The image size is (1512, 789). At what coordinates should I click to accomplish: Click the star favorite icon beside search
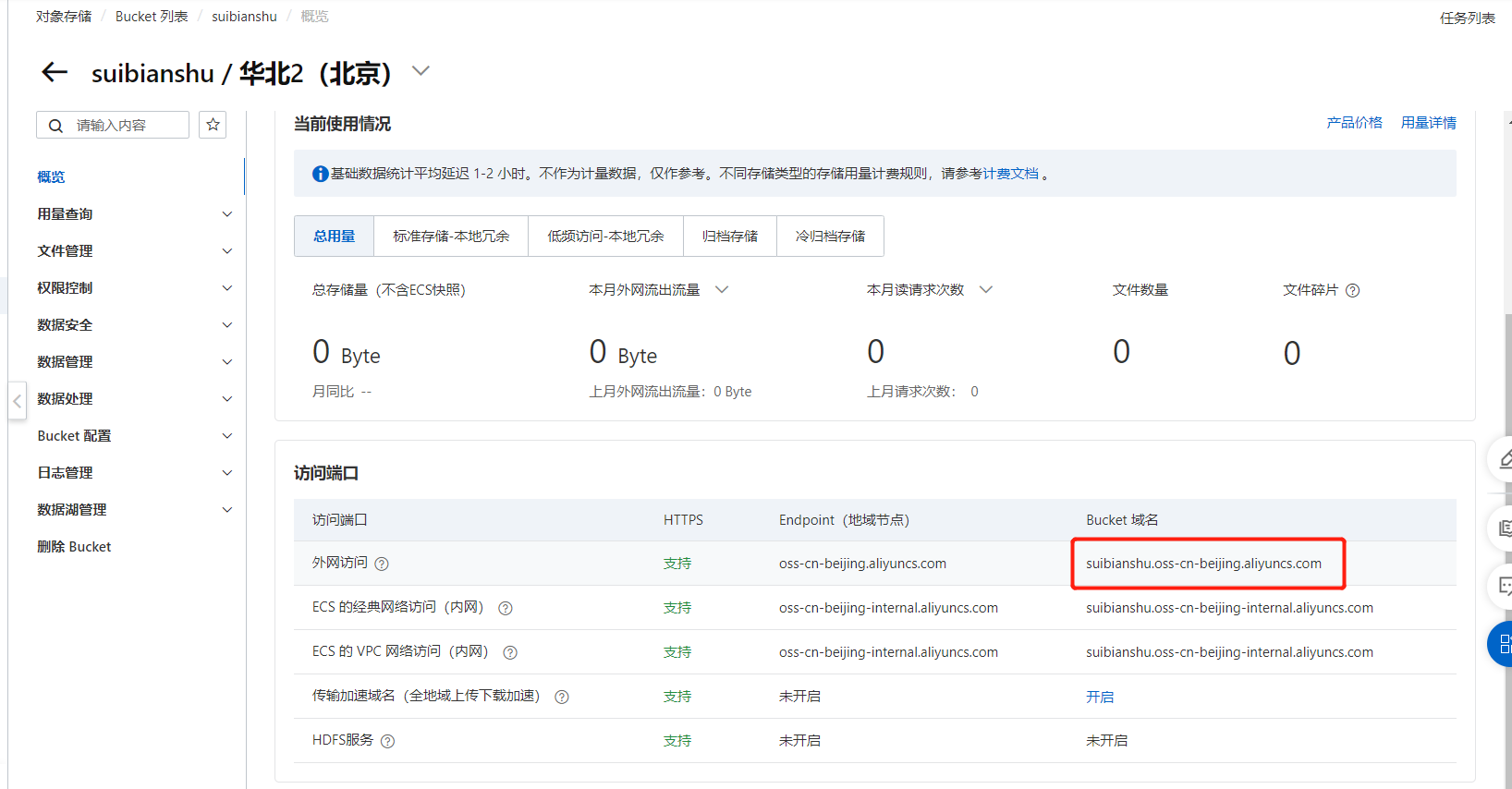tap(213, 125)
